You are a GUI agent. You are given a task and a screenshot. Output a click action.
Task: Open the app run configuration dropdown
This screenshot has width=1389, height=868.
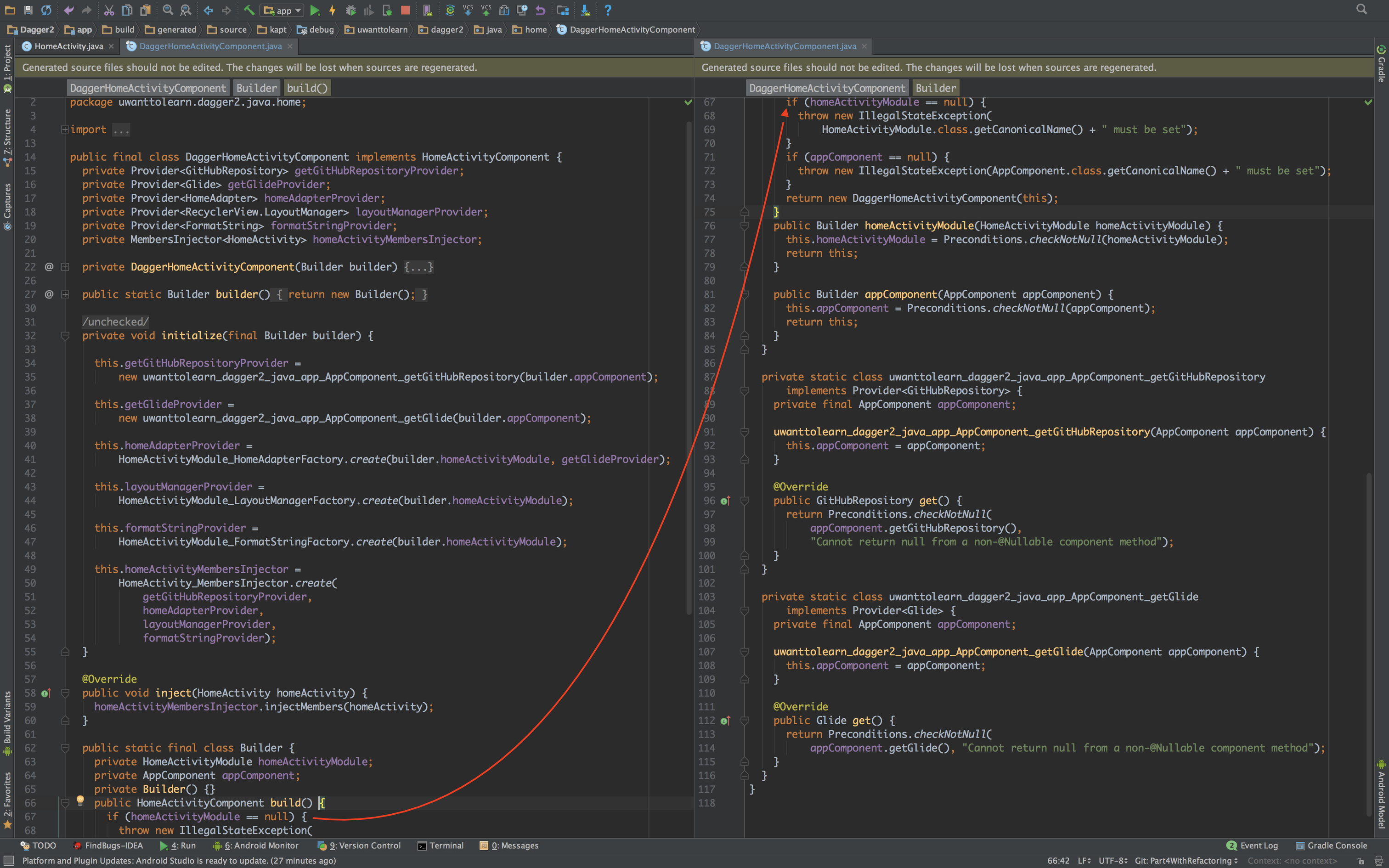tap(283, 10)
